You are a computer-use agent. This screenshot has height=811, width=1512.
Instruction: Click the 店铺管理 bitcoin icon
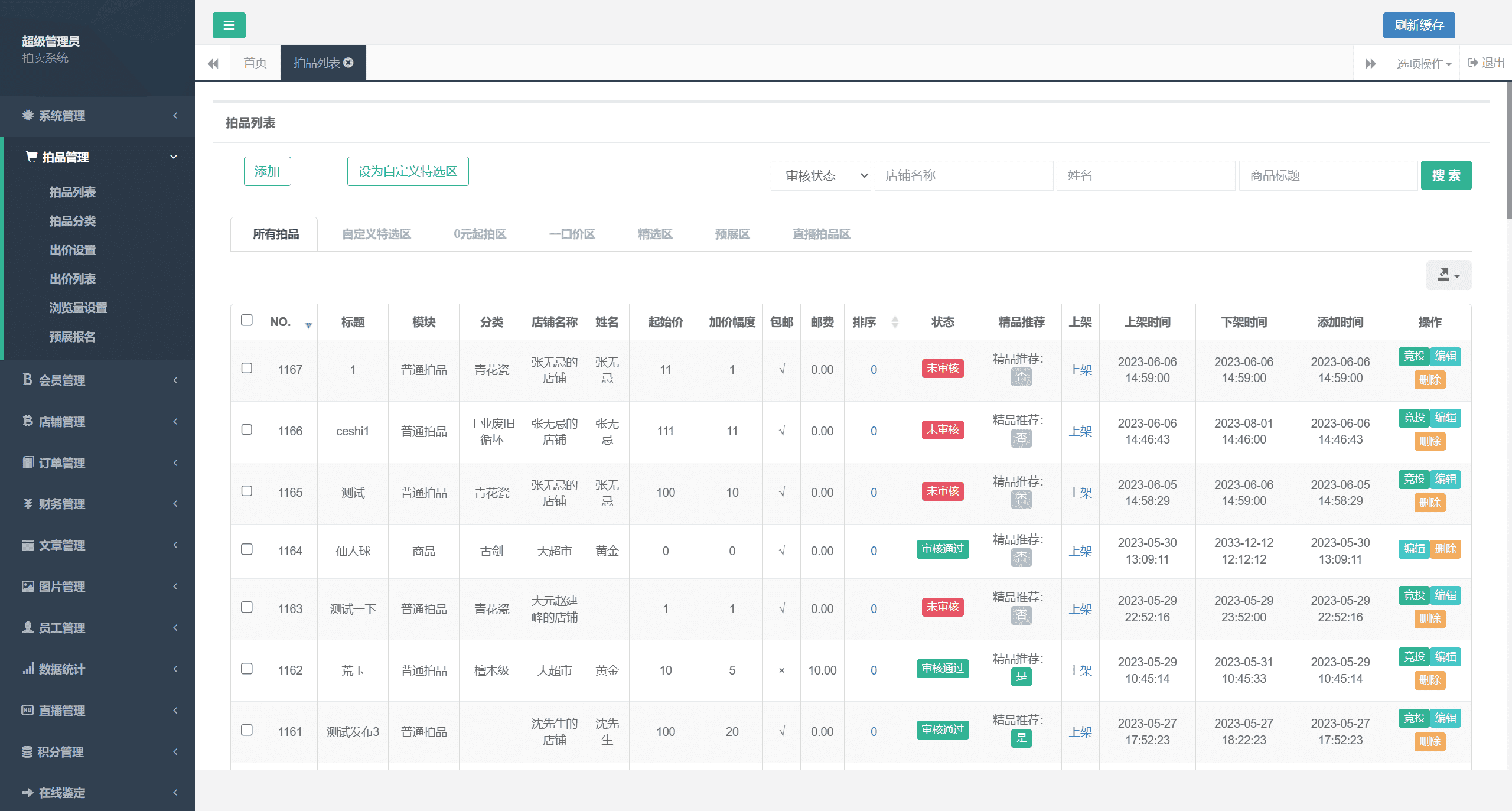[28, 421]
